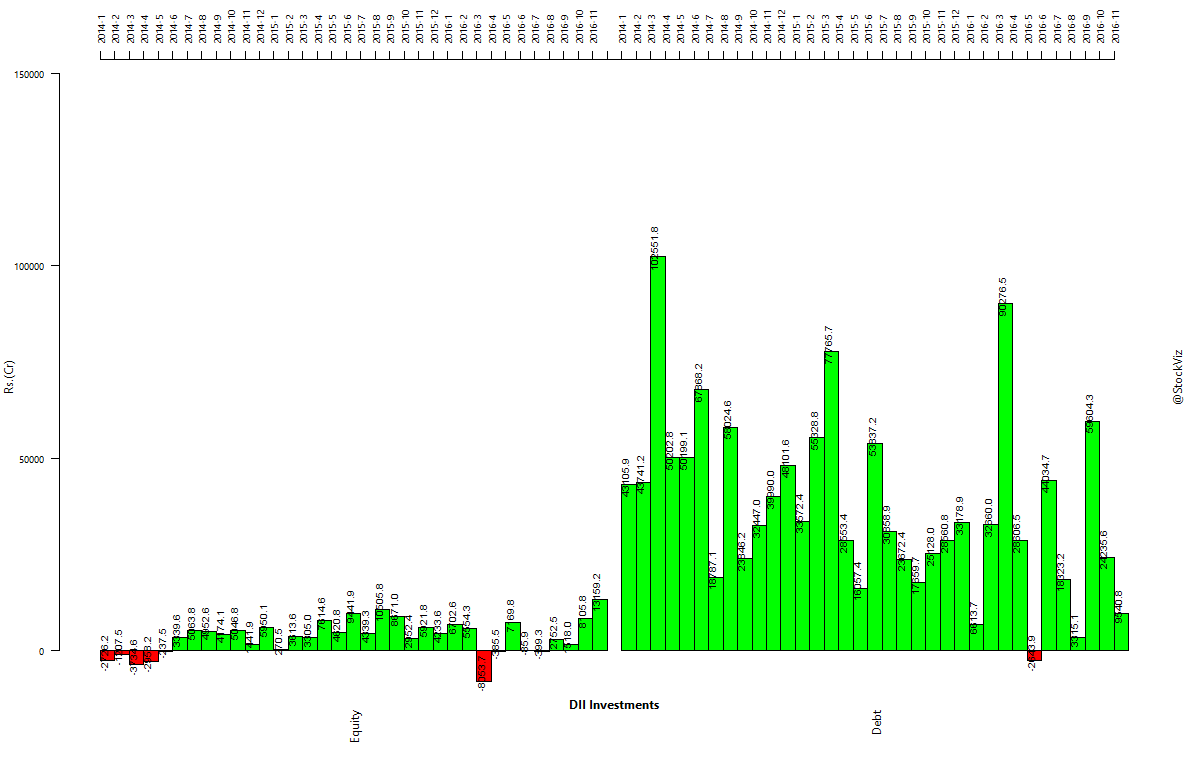This screenshot has height=770, width=1200.
Task: Select the Debt group label
Action: point(877,722)
